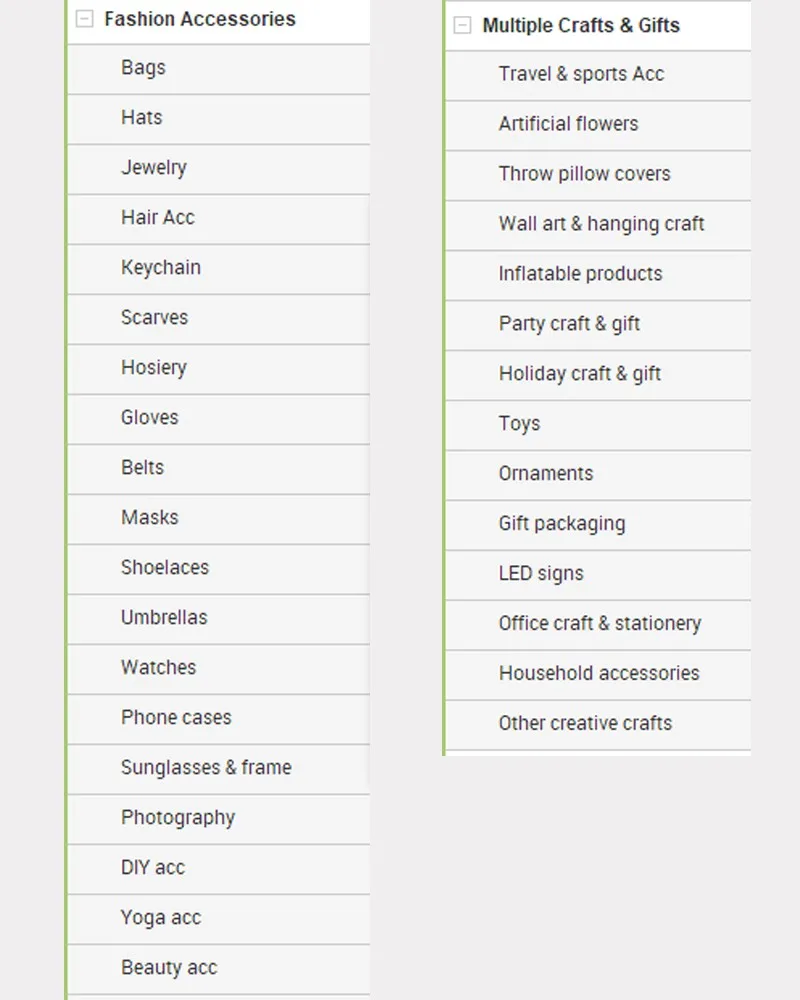Select Inflatable products item
Image resolution: width=800 pixels, height=1000 pixels.
598,276
